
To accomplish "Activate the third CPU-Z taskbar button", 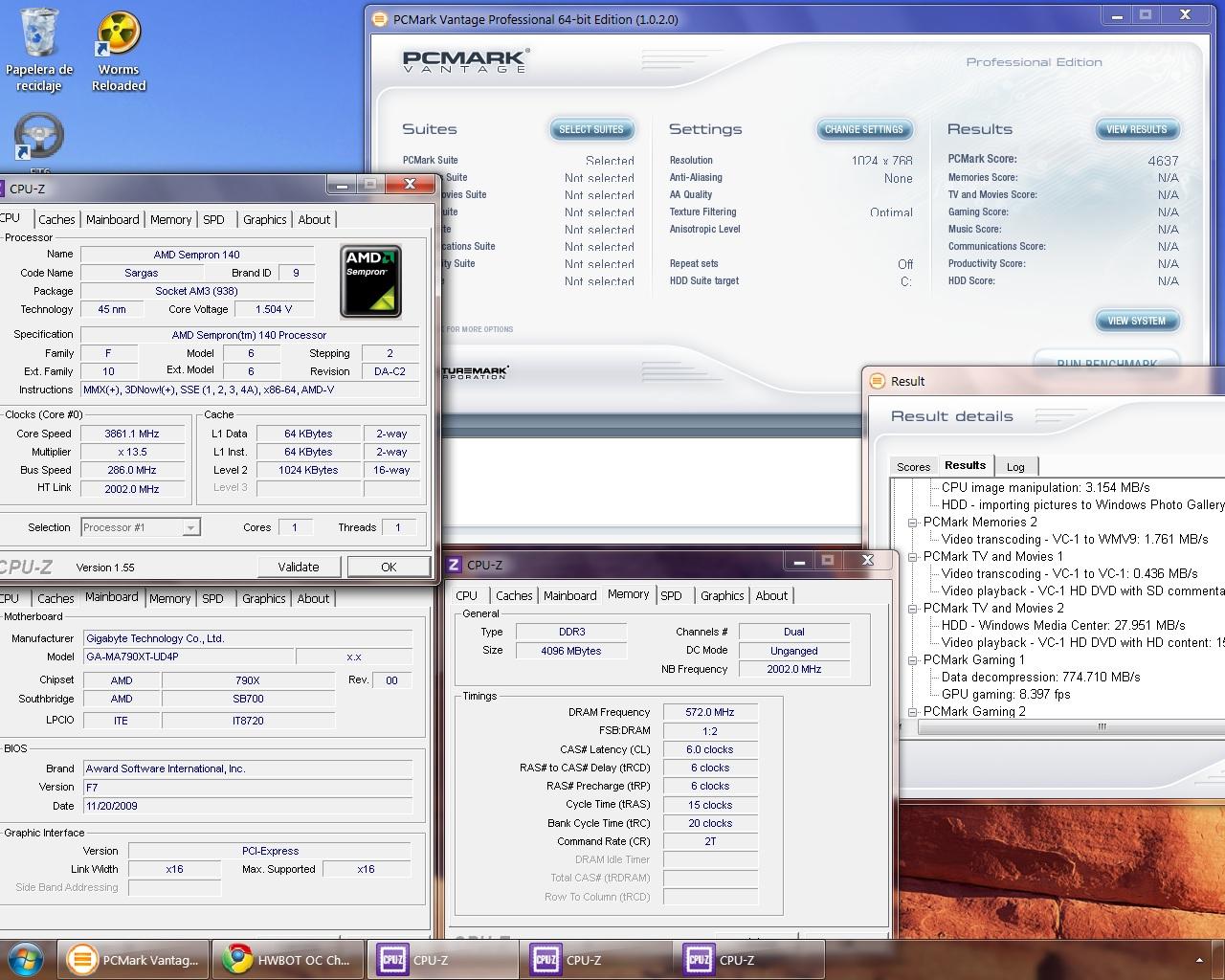I will 748,960.
